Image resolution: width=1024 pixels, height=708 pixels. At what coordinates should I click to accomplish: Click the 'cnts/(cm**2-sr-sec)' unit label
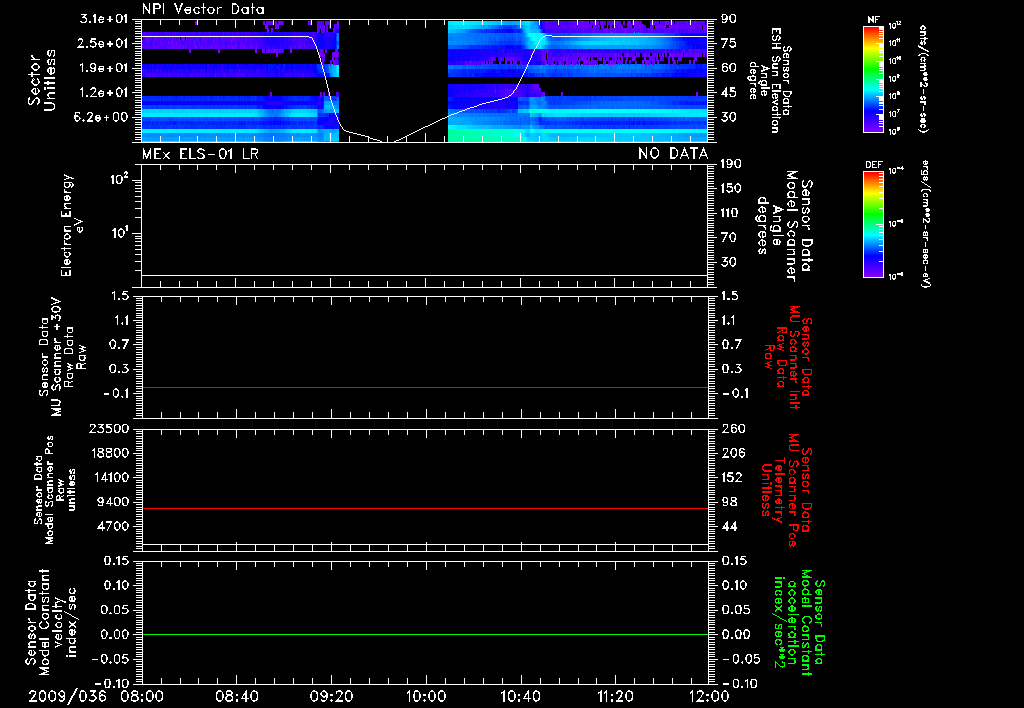924,78
